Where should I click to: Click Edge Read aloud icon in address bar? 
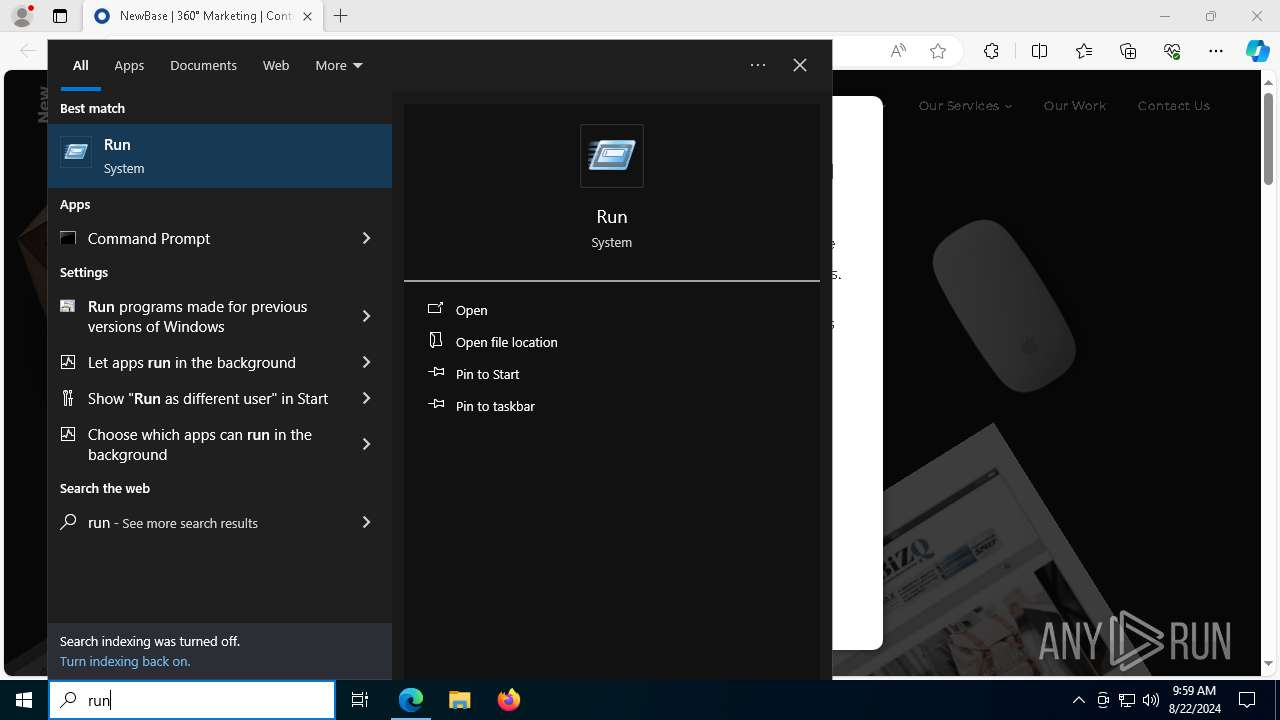[x=898, y=51]
